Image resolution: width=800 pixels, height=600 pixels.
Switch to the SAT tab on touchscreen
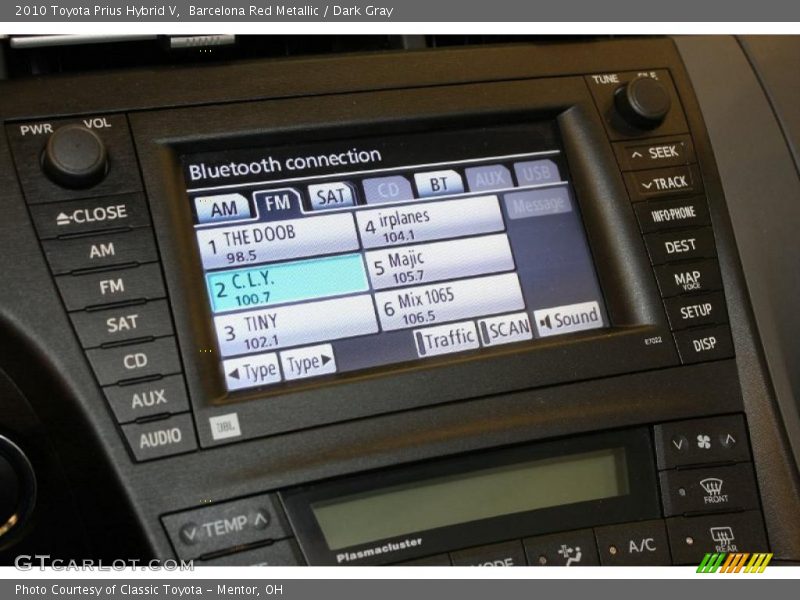331,196
